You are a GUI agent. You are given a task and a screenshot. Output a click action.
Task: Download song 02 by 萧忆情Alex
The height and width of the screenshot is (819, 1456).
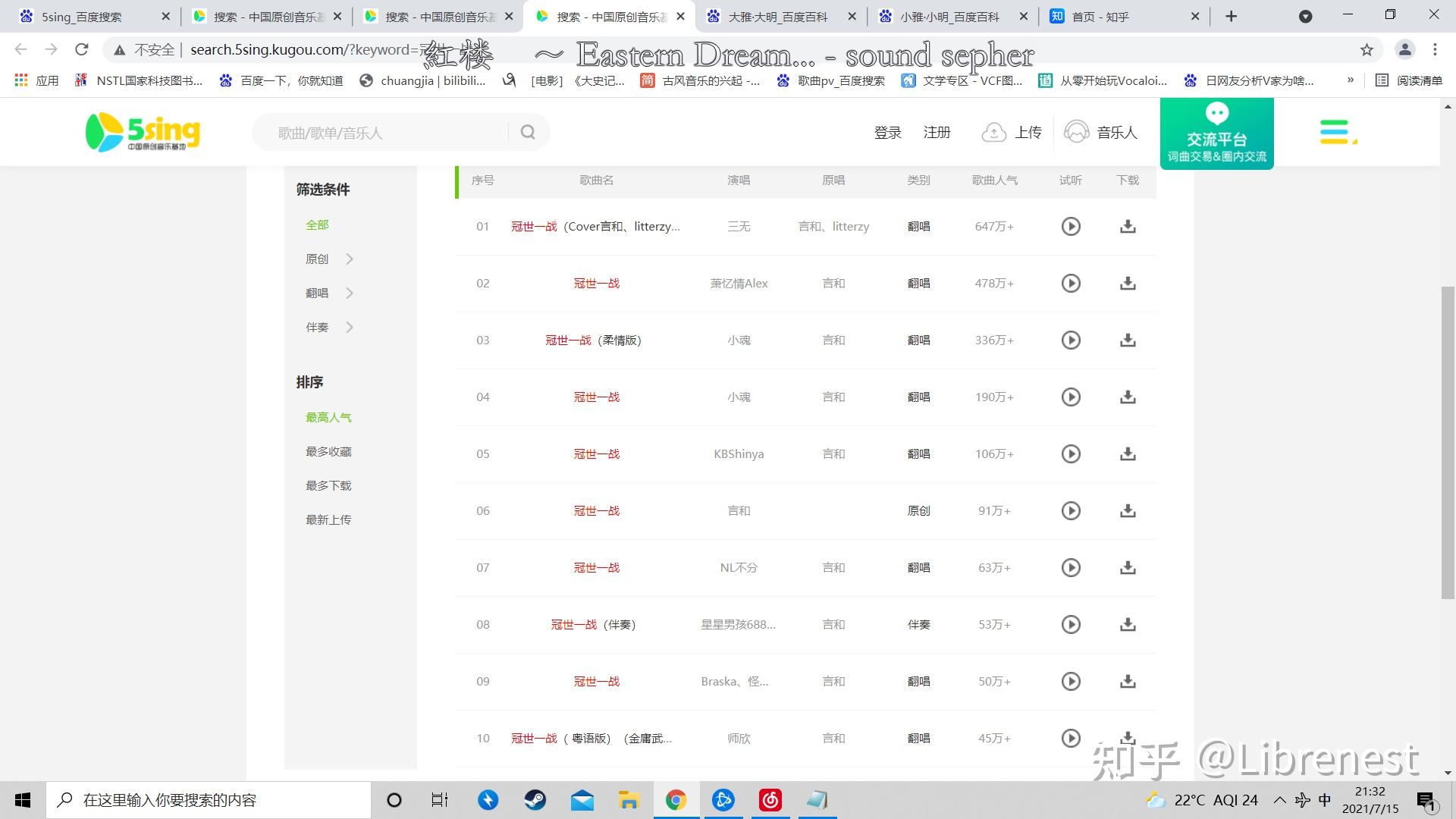click(x=1128, y=283)
